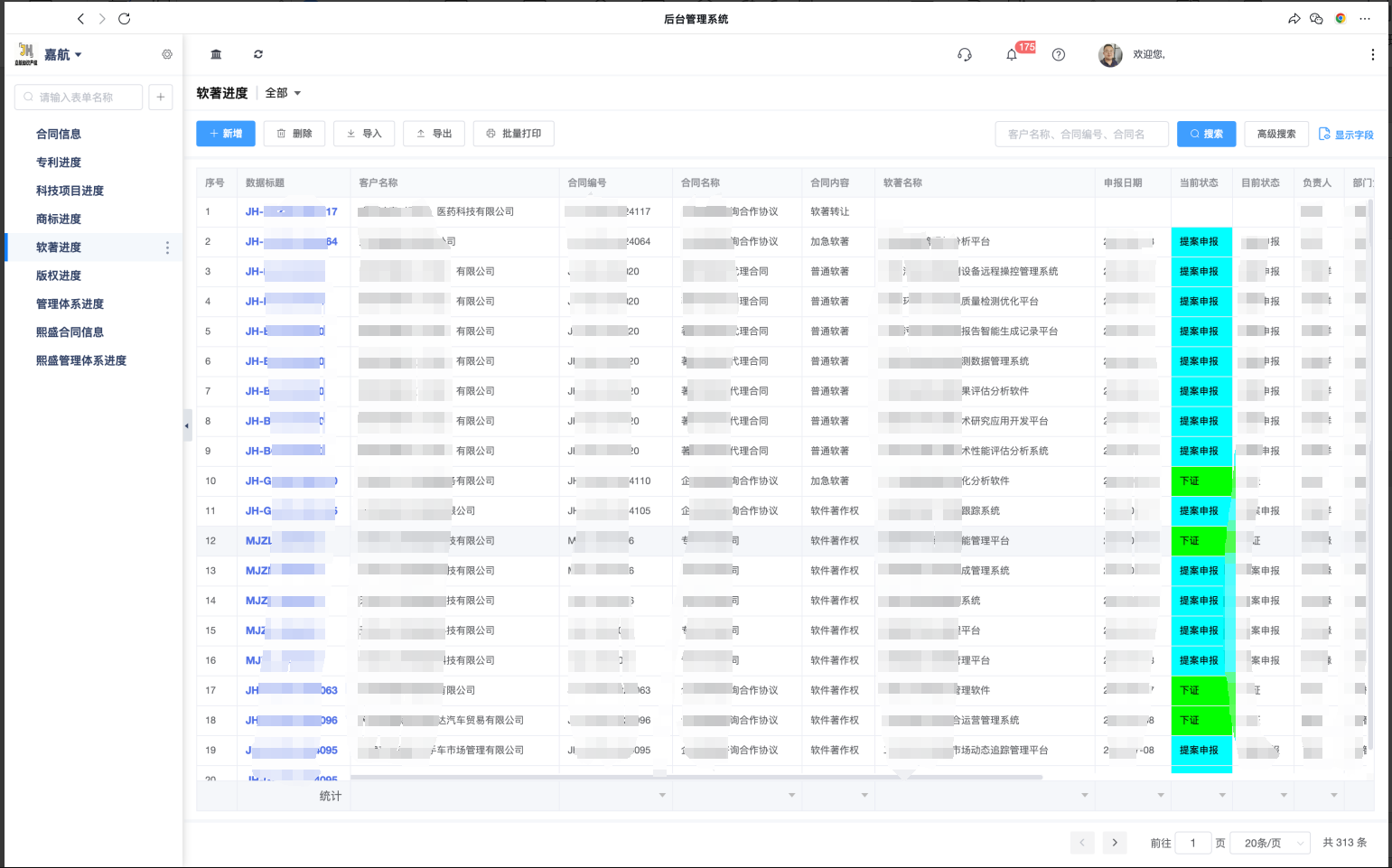The height and width of the screenshot is (868, 1392).
Task: Open 专利进度 in the sidebar
Action: pos(59,163)
